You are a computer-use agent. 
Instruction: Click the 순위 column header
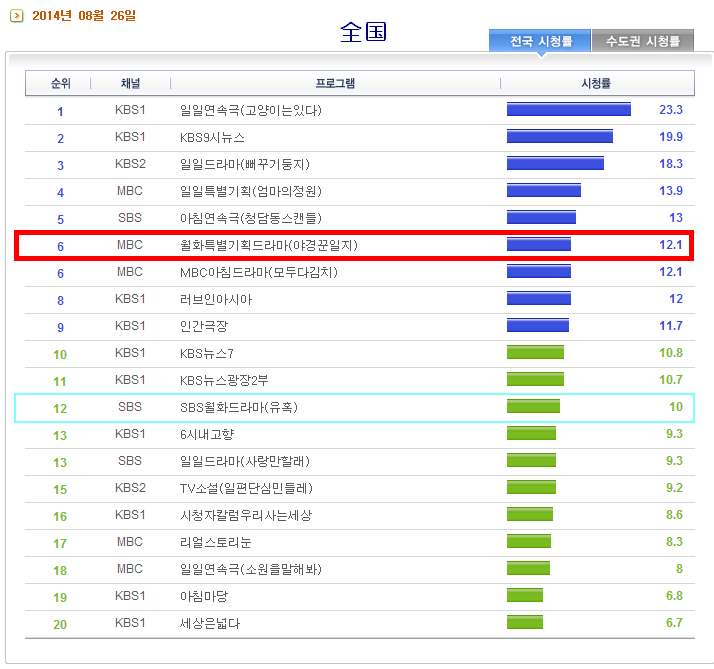(61, 83)
